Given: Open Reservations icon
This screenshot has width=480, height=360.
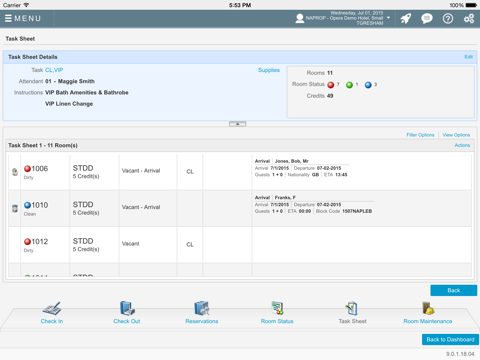Looking at the screenshot, I should (202, 308).
